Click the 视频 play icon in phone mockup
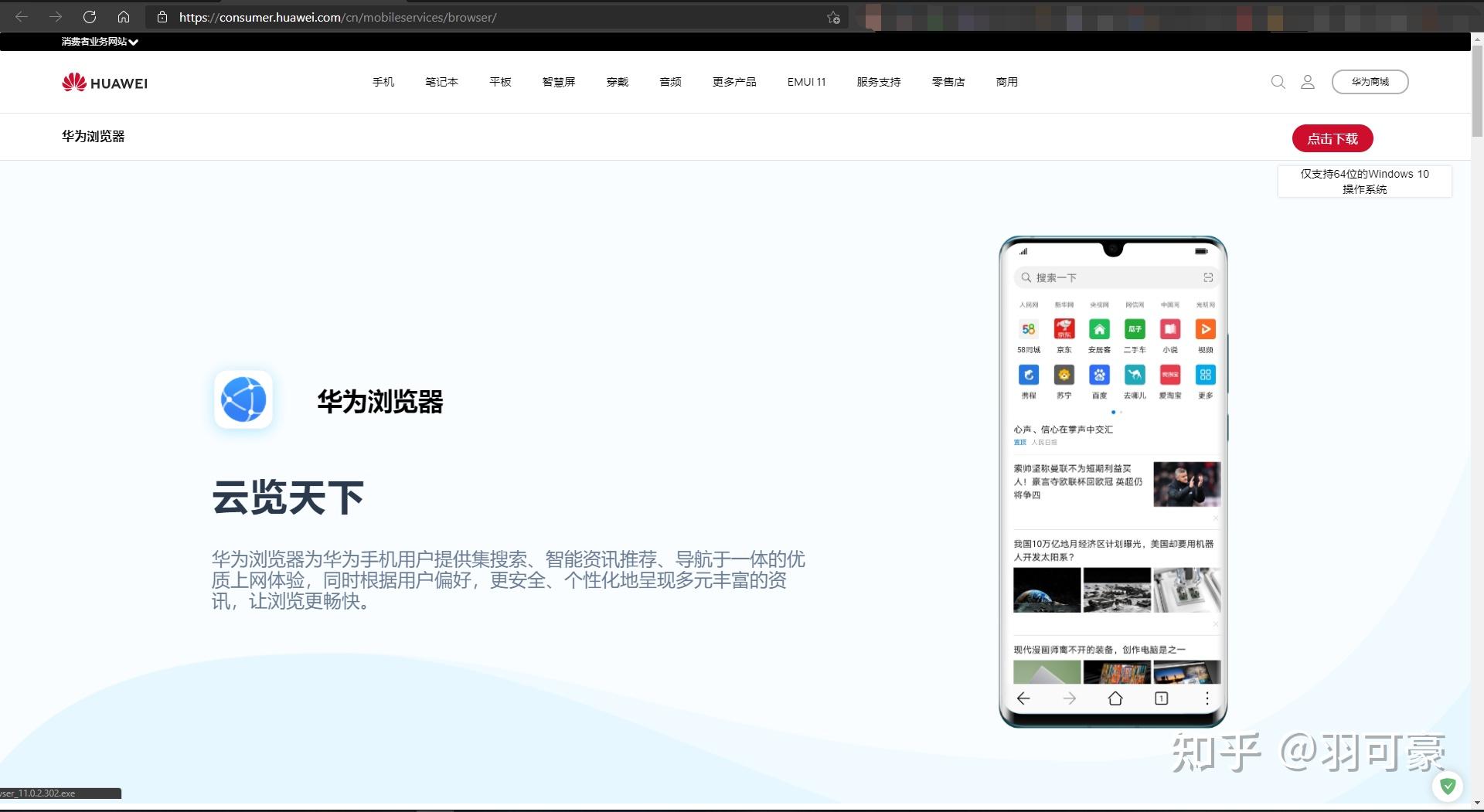The height and width of the screenshot is (812, 1484). tap(1205, 329)
